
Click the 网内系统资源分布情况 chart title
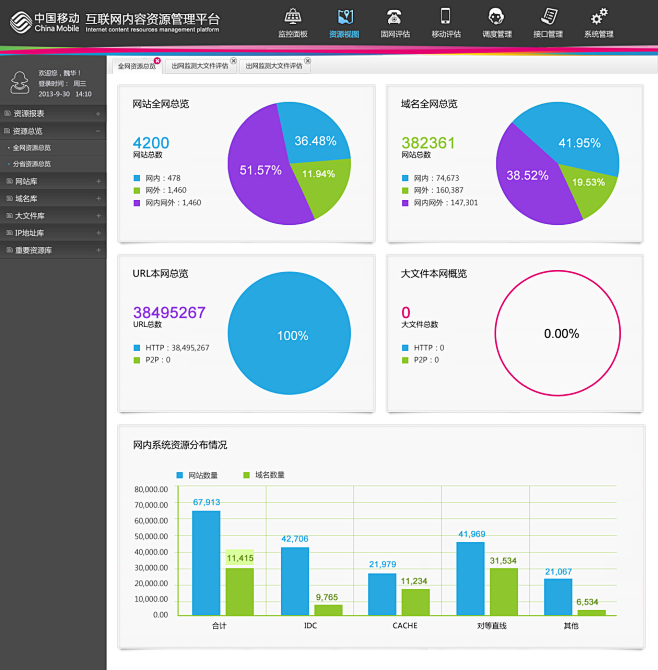180,445
